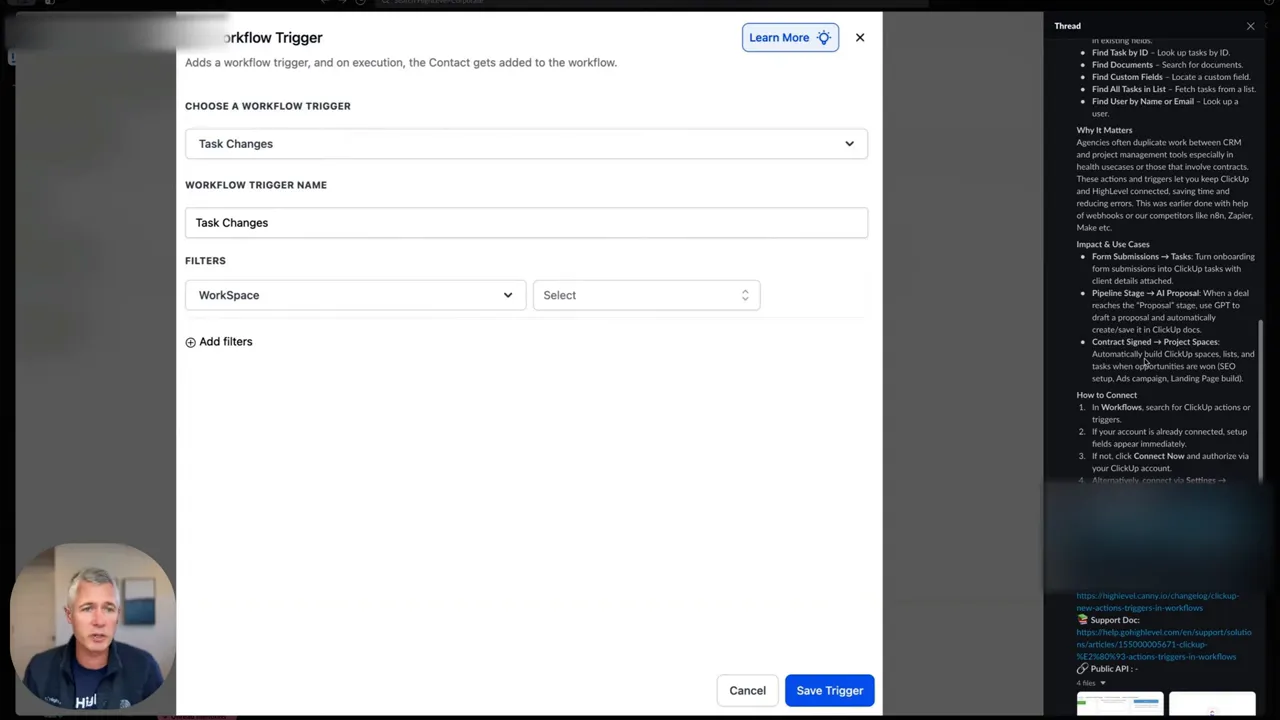Click the 'Connect Now' text in step 3
The width and height of the screenshot is (1280, 720).
click(1158, 456)
